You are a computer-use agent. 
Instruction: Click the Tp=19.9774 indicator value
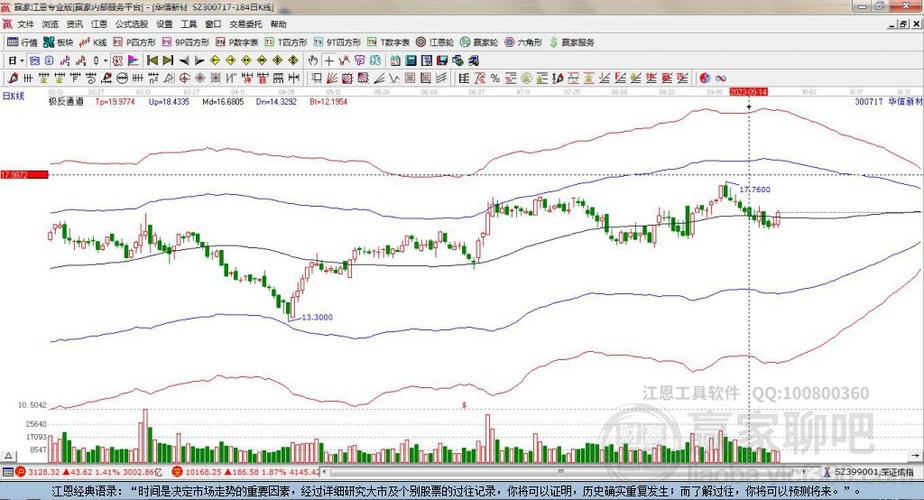tap(115, 101)
